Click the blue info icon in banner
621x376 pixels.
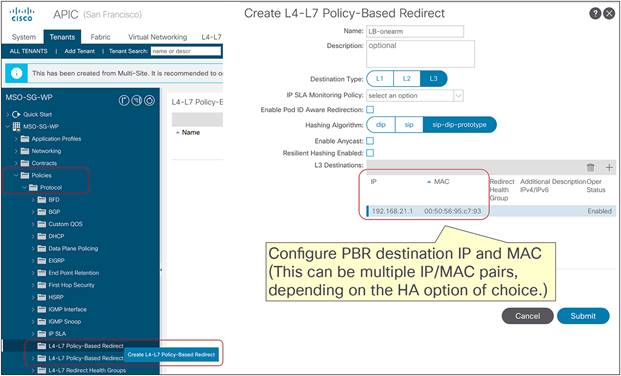(x=16, y=74)
